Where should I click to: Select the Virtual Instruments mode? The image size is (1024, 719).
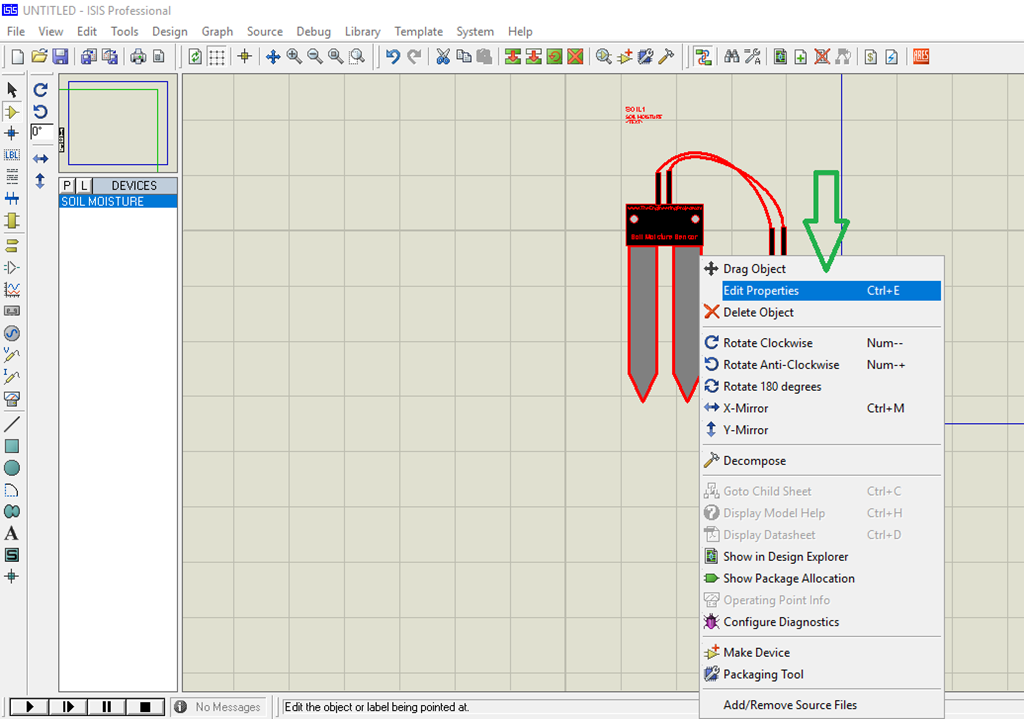coord(12,400)
